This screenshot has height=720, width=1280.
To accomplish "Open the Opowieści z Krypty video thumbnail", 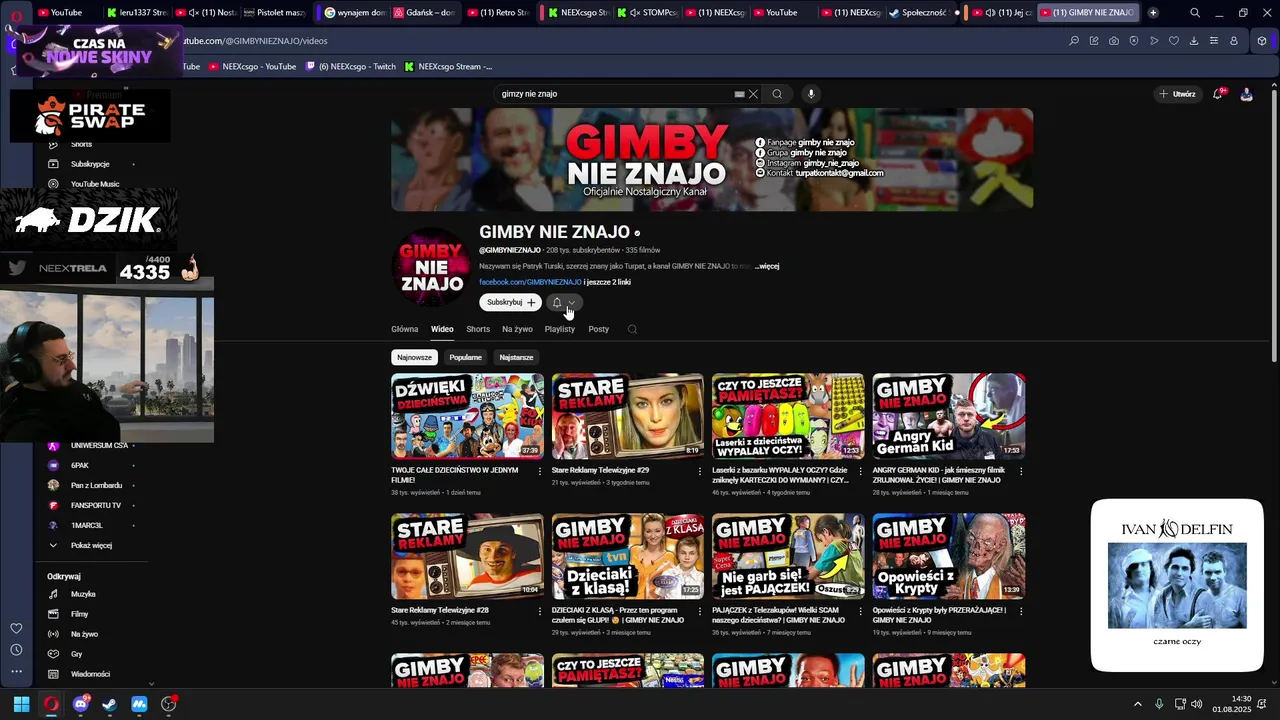I will pos(949,556).
